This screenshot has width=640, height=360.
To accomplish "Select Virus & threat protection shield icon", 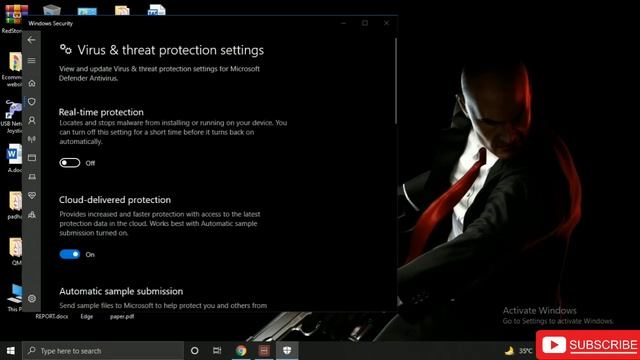I will pos(31,102).
